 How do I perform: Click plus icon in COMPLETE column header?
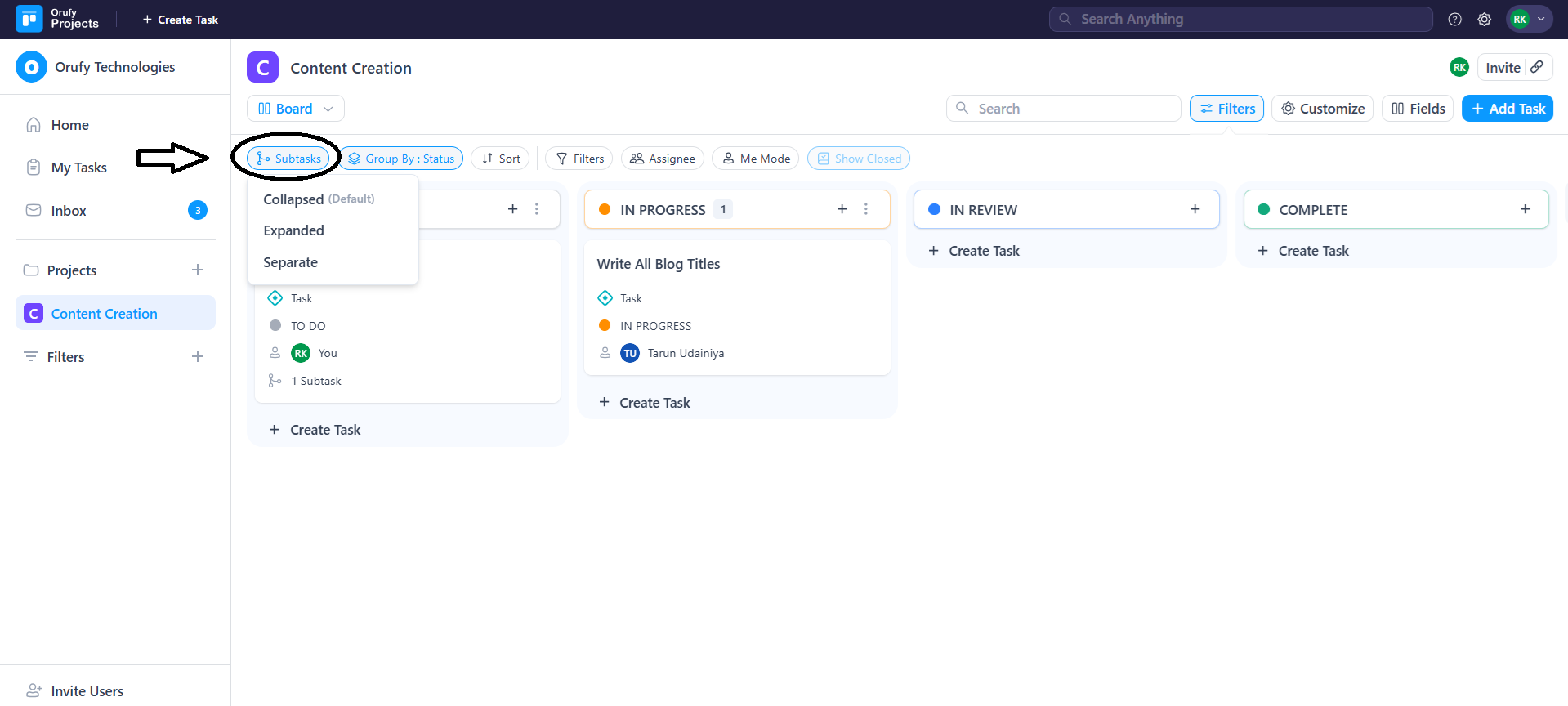(1525, 209)
